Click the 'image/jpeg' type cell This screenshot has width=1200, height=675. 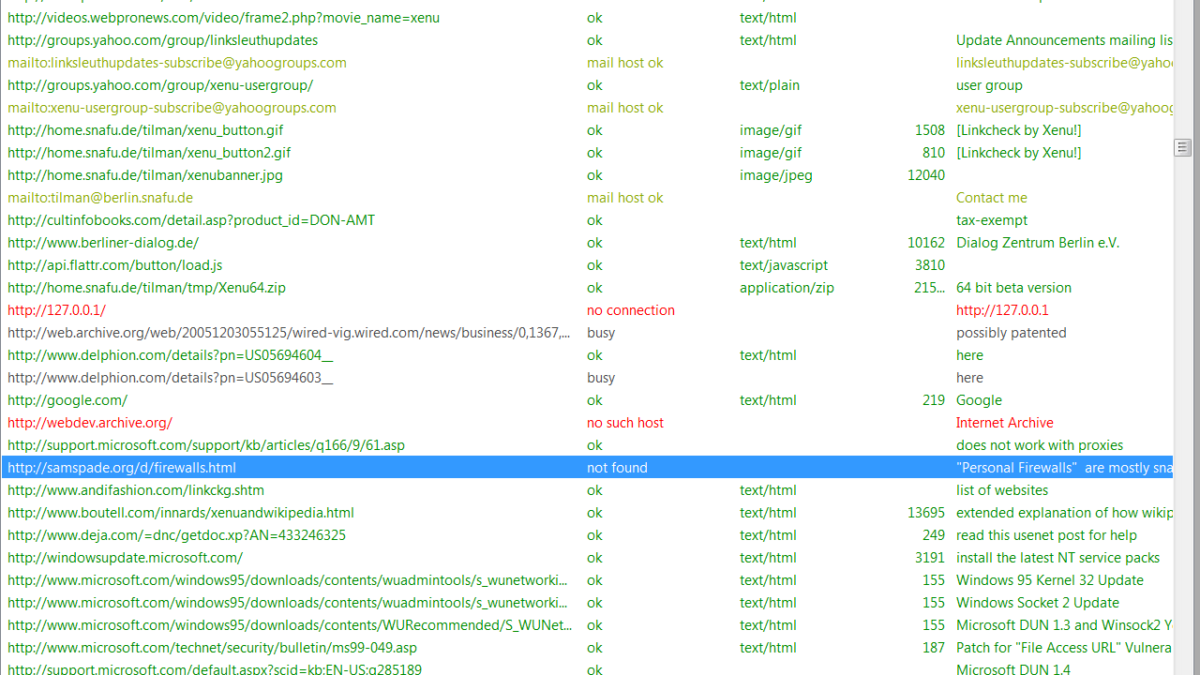(x=776, y=175)
